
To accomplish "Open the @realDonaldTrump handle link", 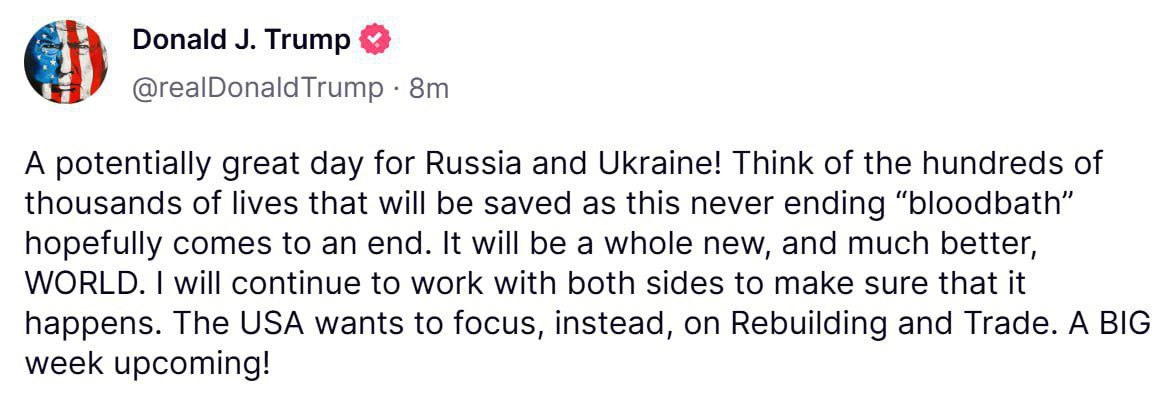I will coord(258,88).
